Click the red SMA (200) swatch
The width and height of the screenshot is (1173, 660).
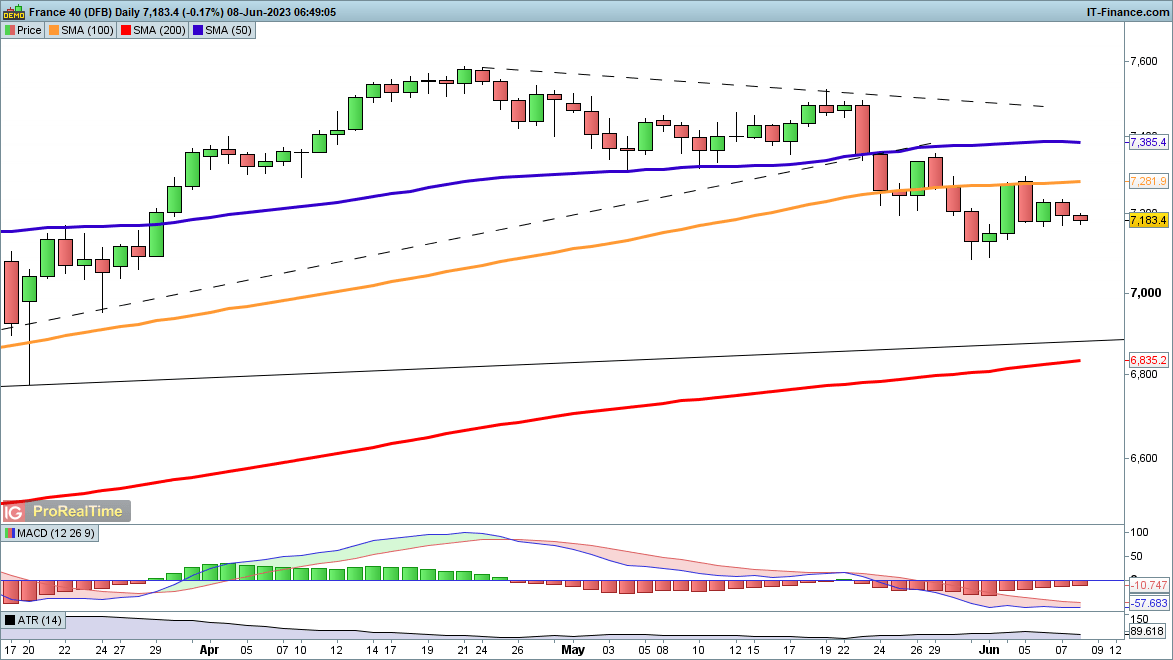tap(126, 31)
